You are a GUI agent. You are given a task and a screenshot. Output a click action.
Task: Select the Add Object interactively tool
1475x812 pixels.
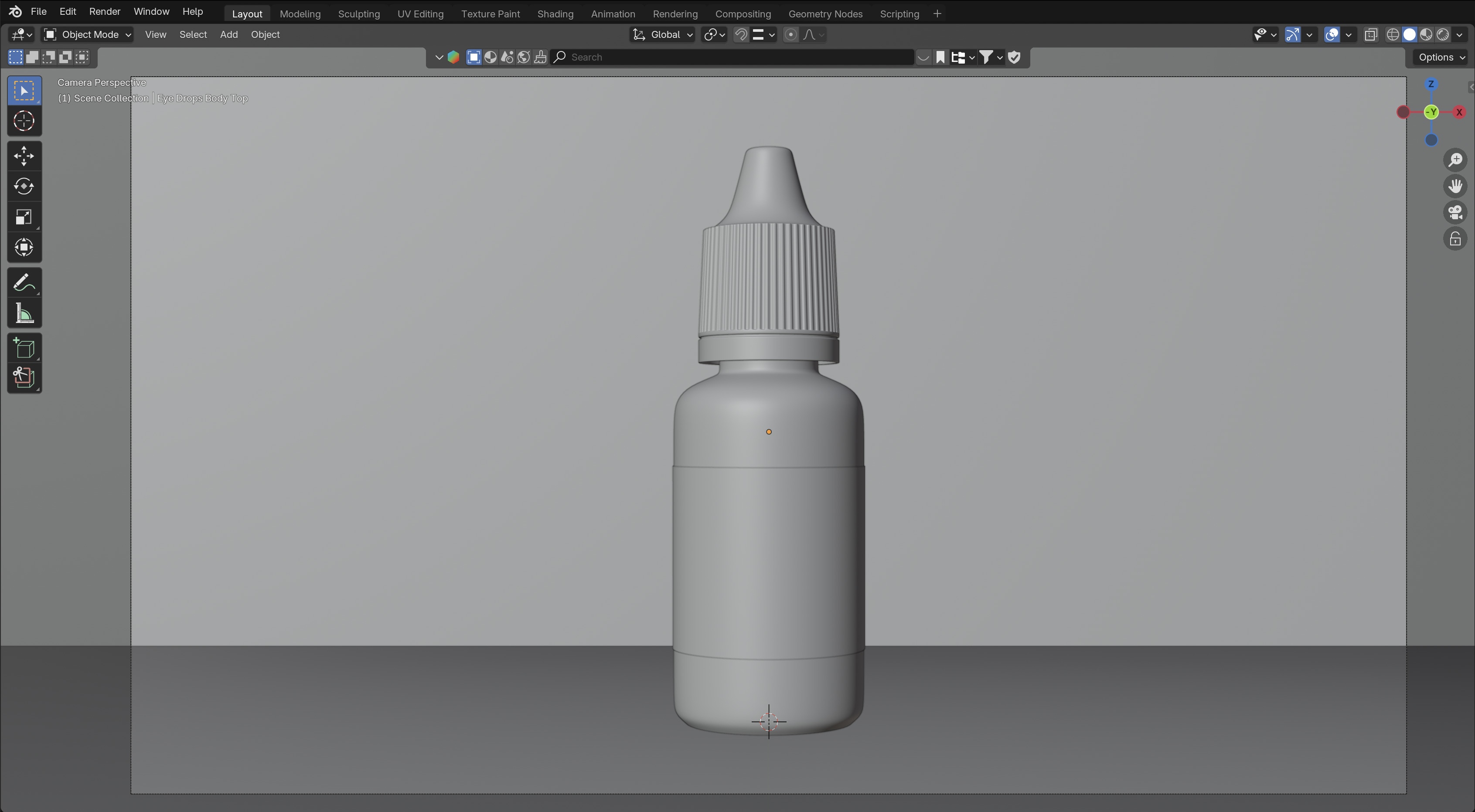click(x=24, y=378)
